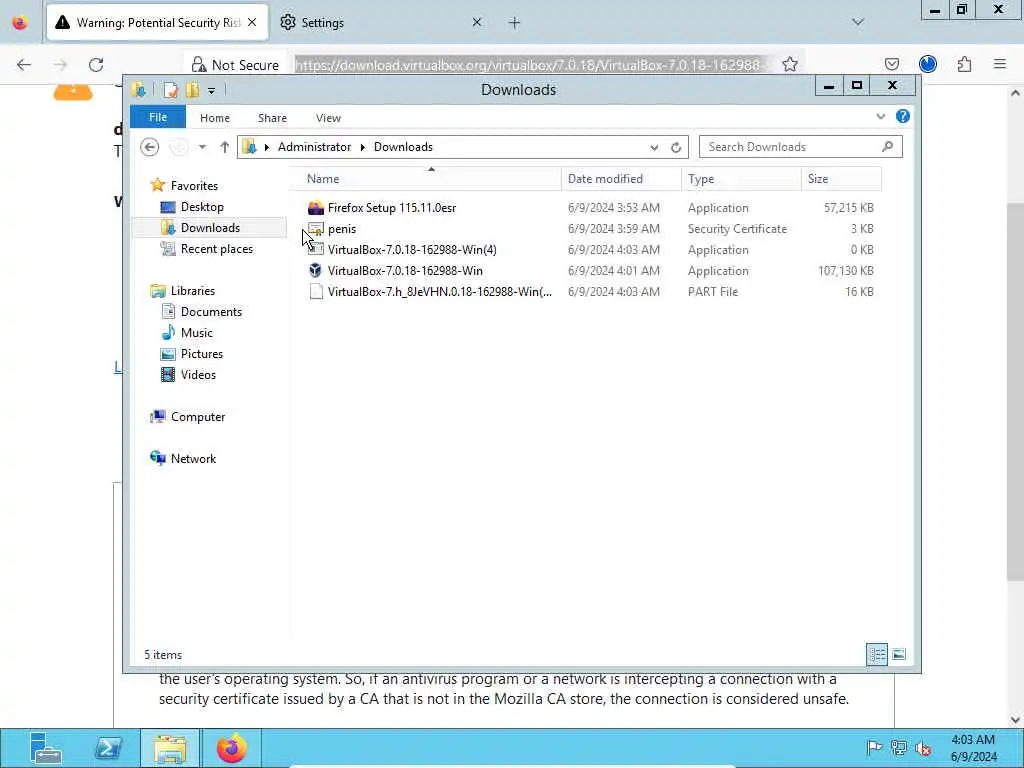
Task: Switch to large icons view in status bar
Action: [899, 654]
